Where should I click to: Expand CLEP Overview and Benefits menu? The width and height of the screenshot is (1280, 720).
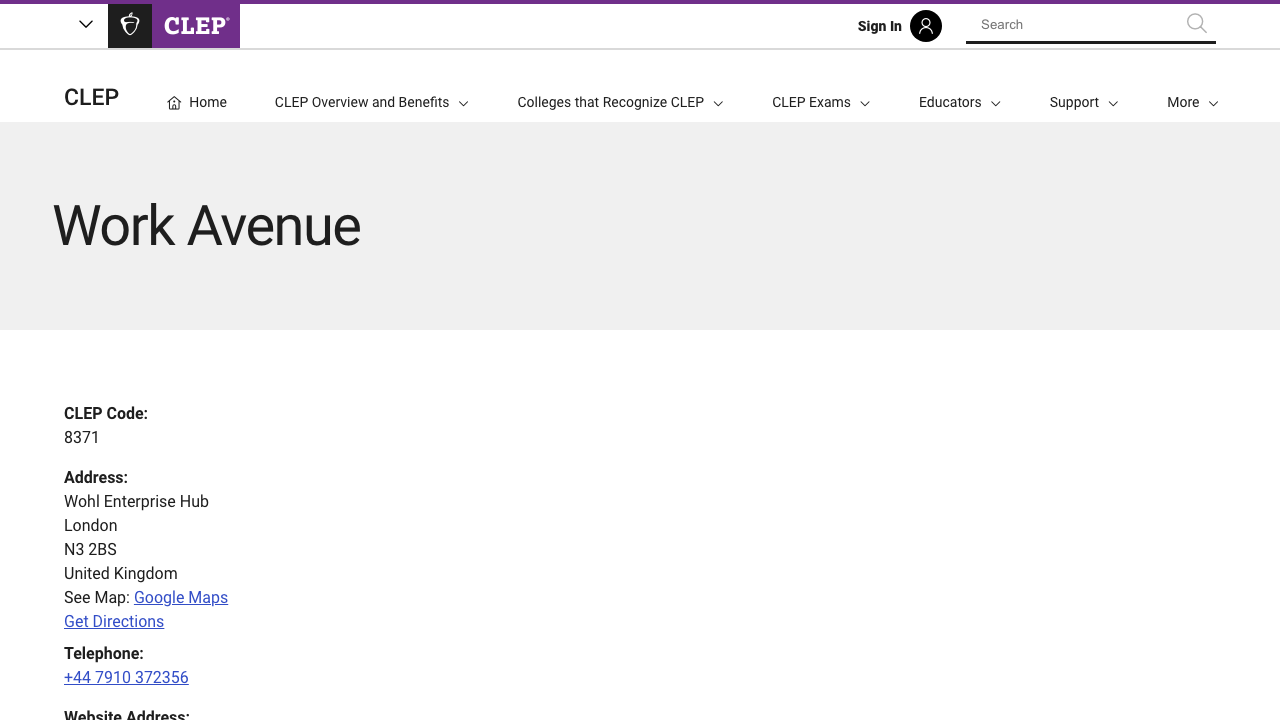(x=371, y=103)
